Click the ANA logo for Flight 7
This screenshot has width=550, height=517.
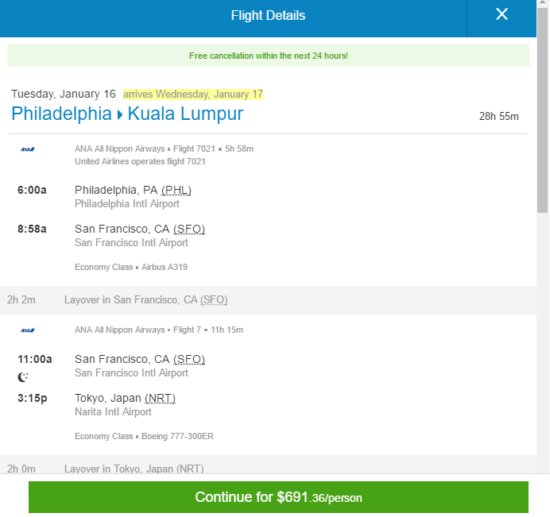coord(27,330)
